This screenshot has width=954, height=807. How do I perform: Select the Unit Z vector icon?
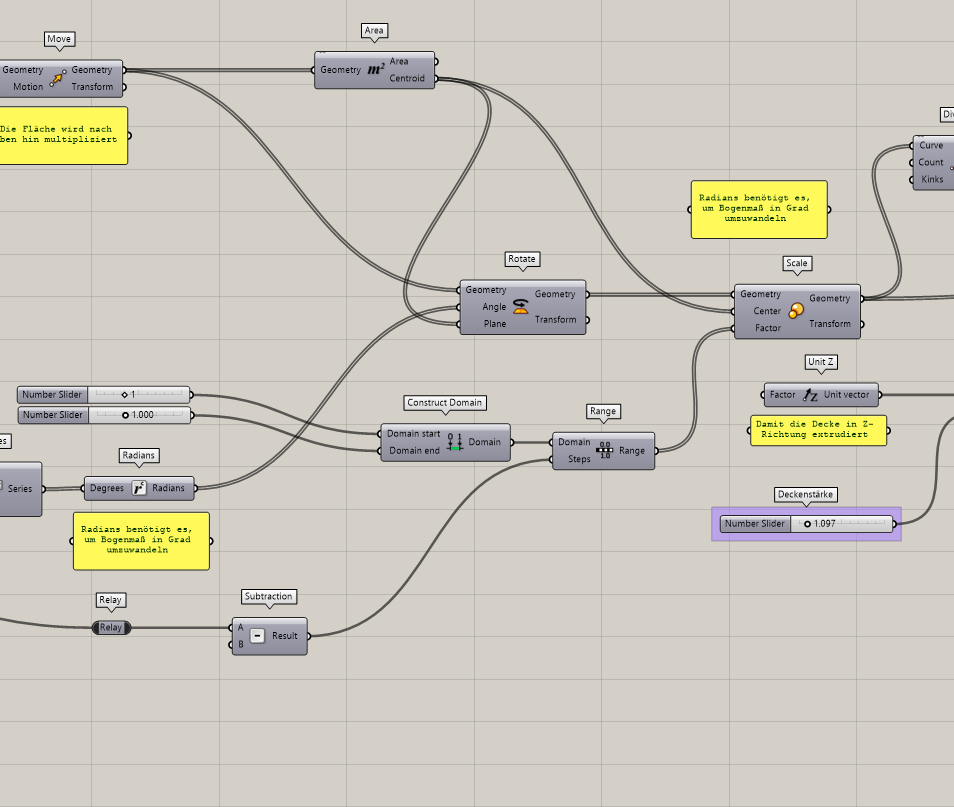[809, 394]
